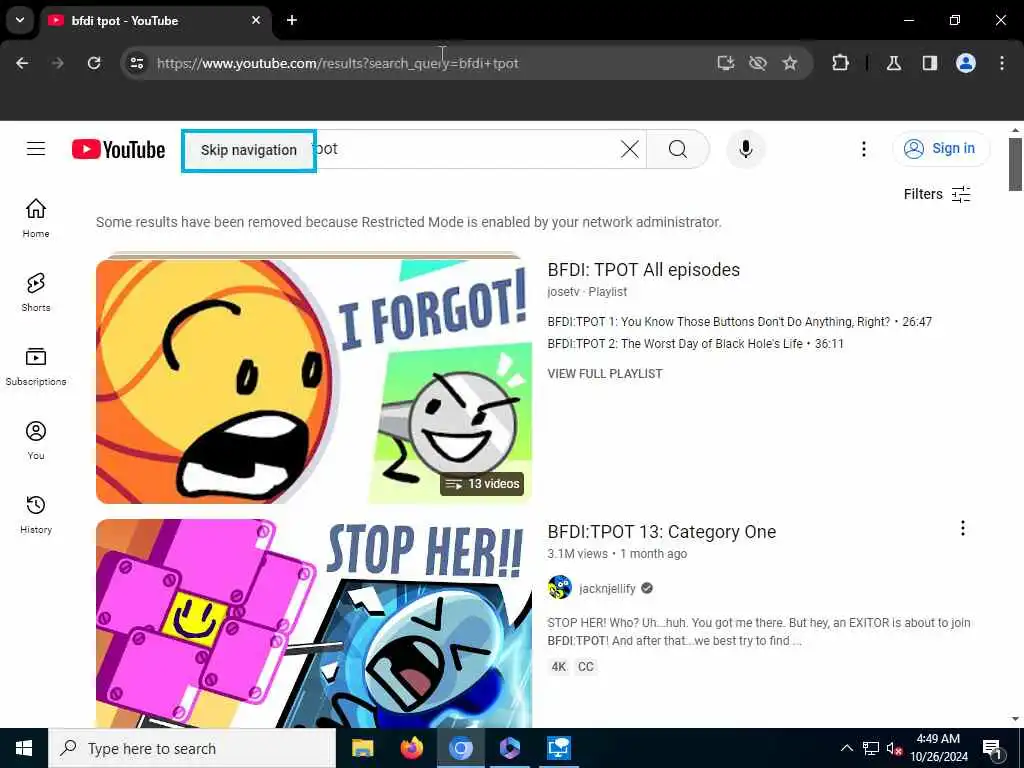Image resolution: width=1024 pixels, height=768 pixels.
Task: Activate the Skip navigation button
Action: [x=249, y=150]
